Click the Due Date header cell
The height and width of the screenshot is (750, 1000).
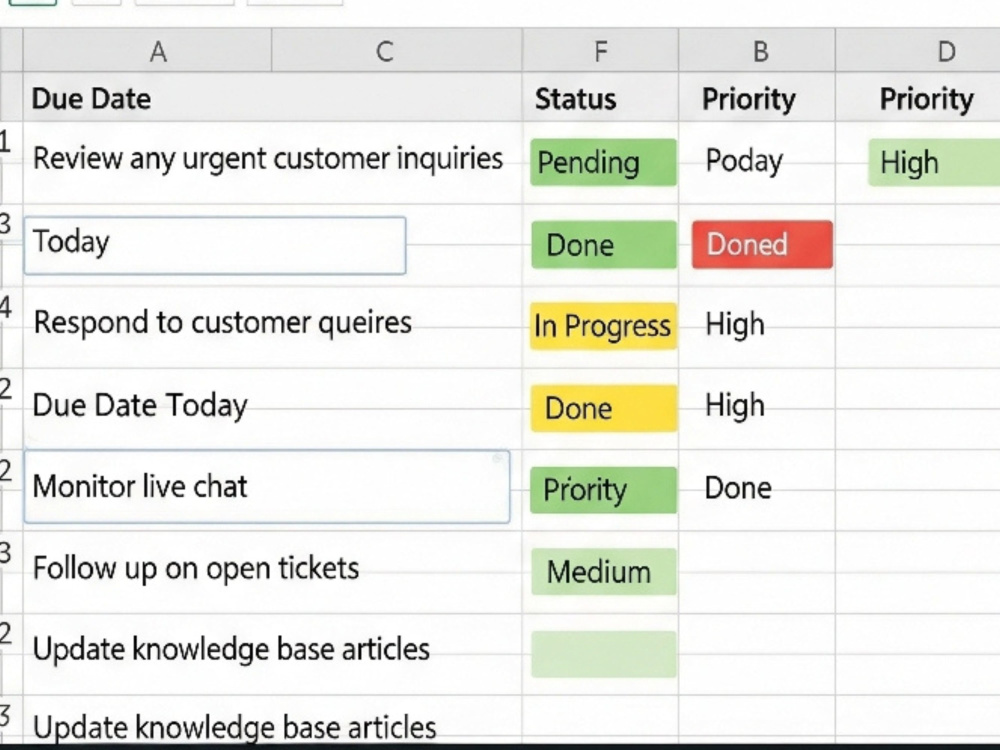coord(272,98)
